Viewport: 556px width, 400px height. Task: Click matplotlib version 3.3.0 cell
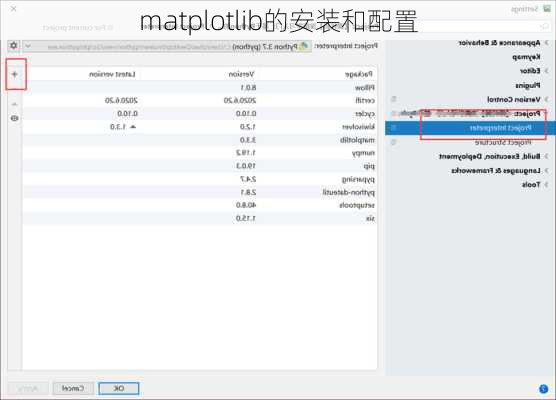point(248,140)
